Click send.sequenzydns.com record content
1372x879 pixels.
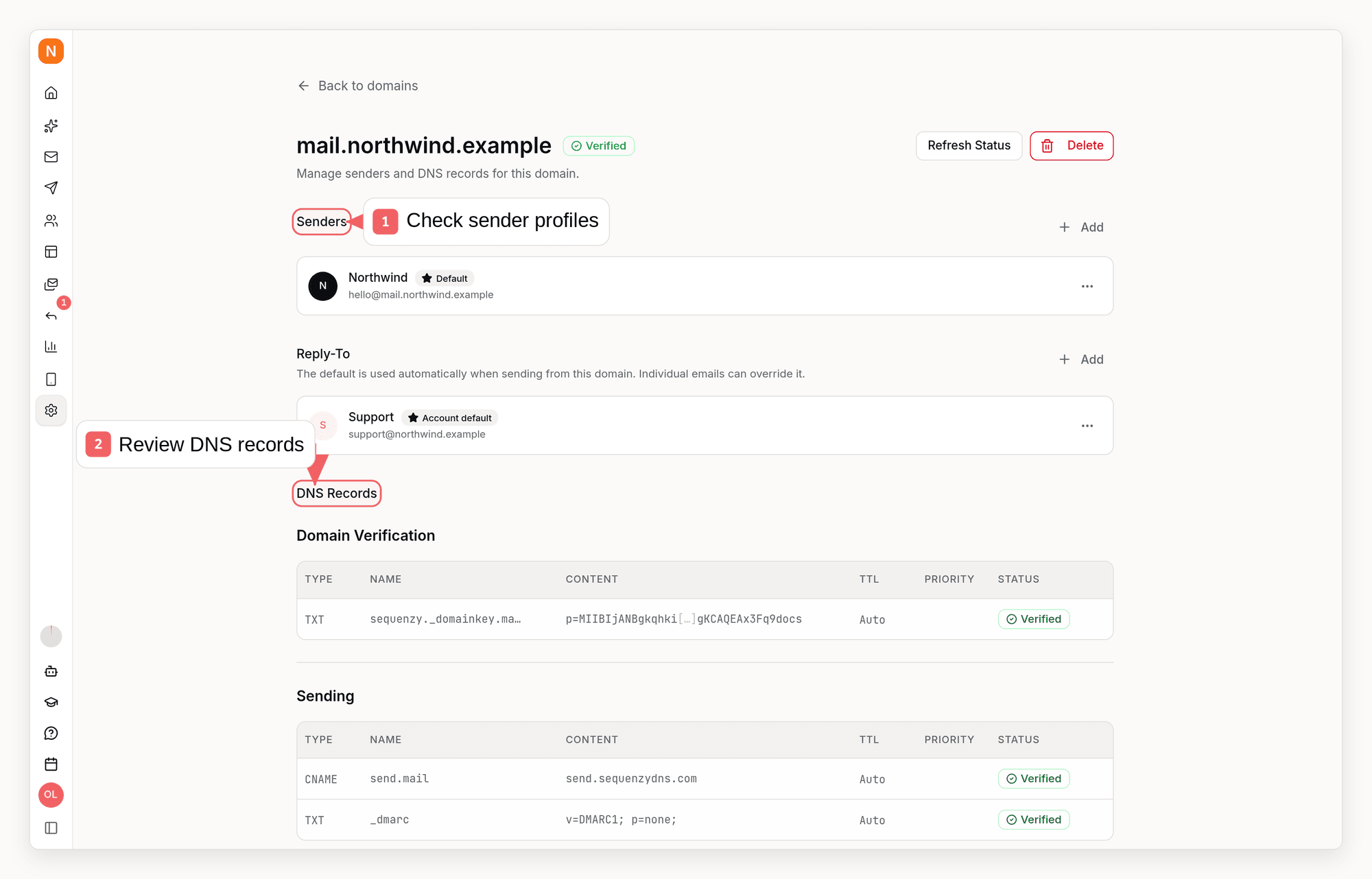coord(631,779)
